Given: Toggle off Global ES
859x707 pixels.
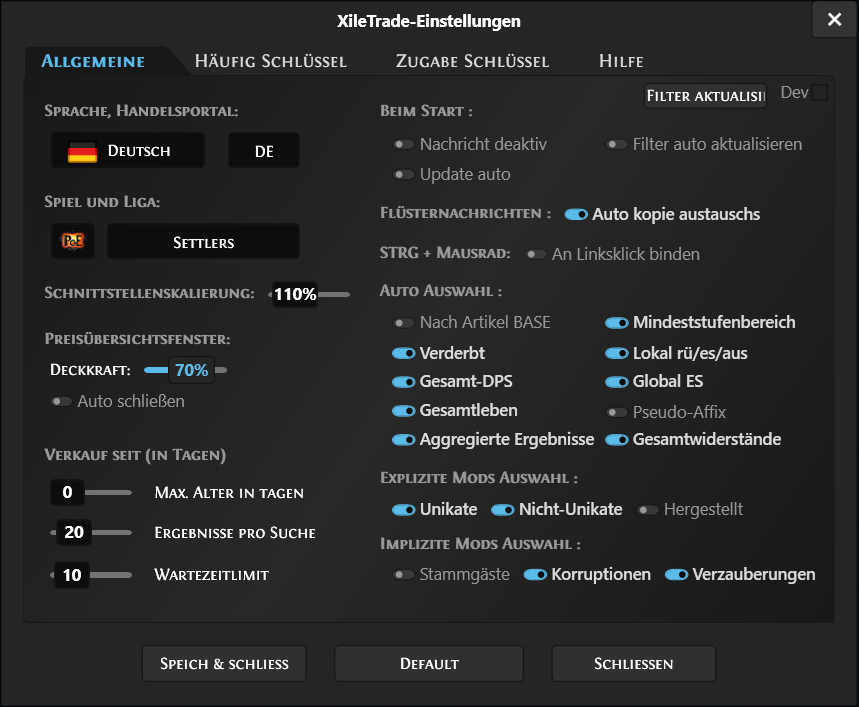Looking at the screenshot, I should 617,382.
